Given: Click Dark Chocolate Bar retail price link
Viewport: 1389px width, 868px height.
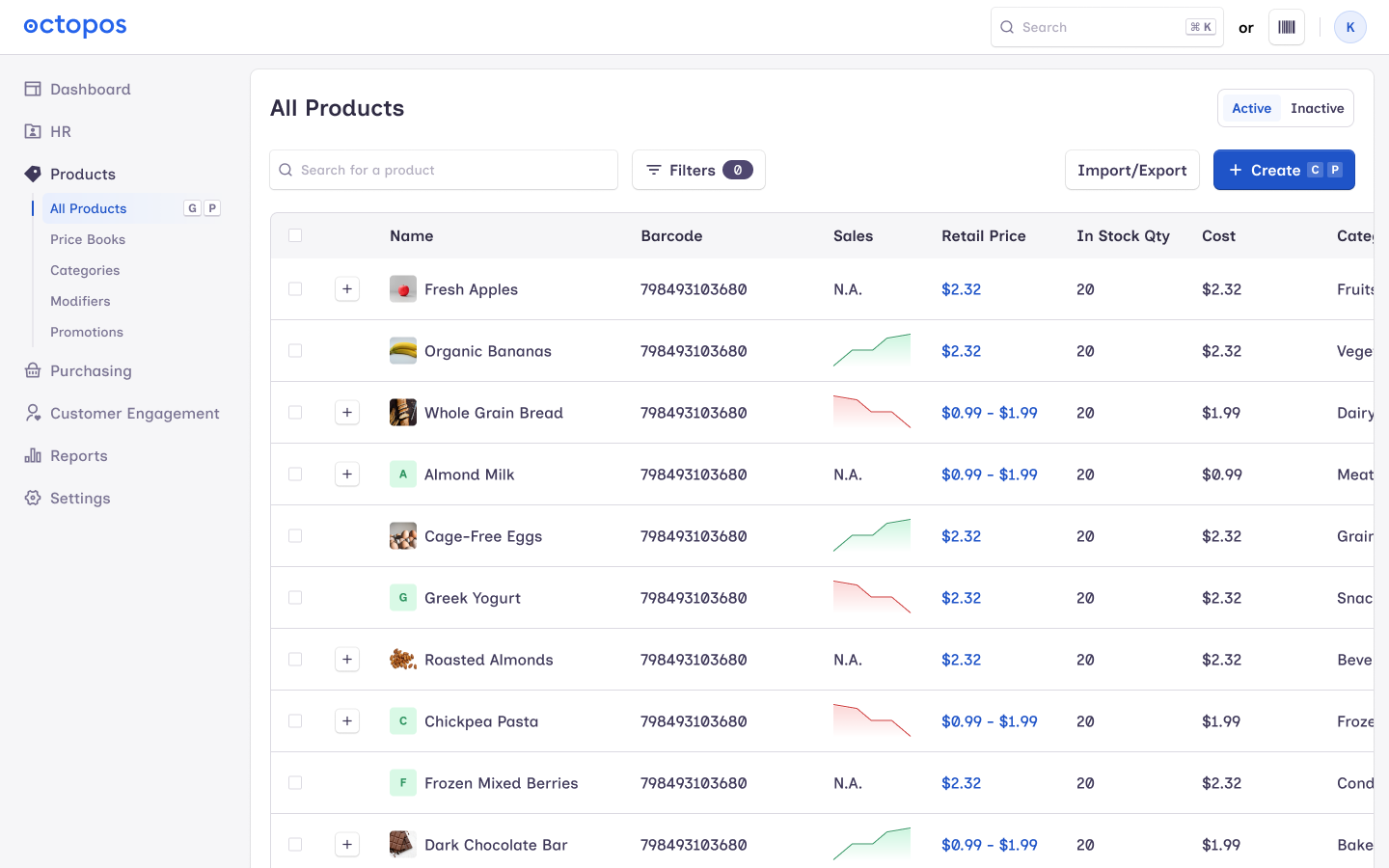Looking at the screenshot, I should (x=990, y=845).
